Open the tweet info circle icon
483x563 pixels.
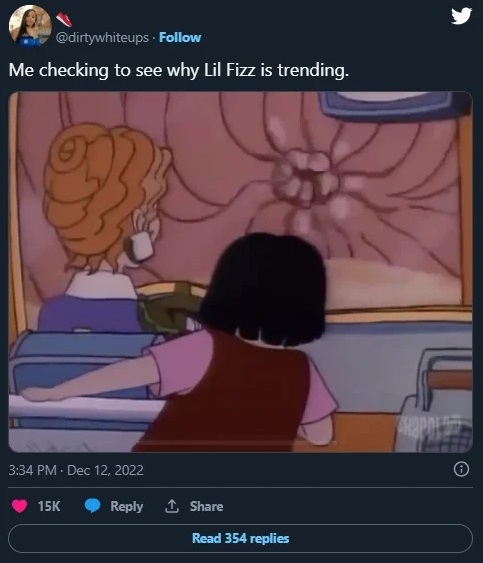click(x=461, y=469)
